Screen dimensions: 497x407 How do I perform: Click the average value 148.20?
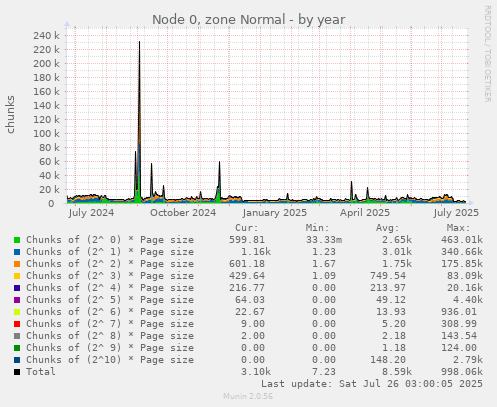pos(388,360)
